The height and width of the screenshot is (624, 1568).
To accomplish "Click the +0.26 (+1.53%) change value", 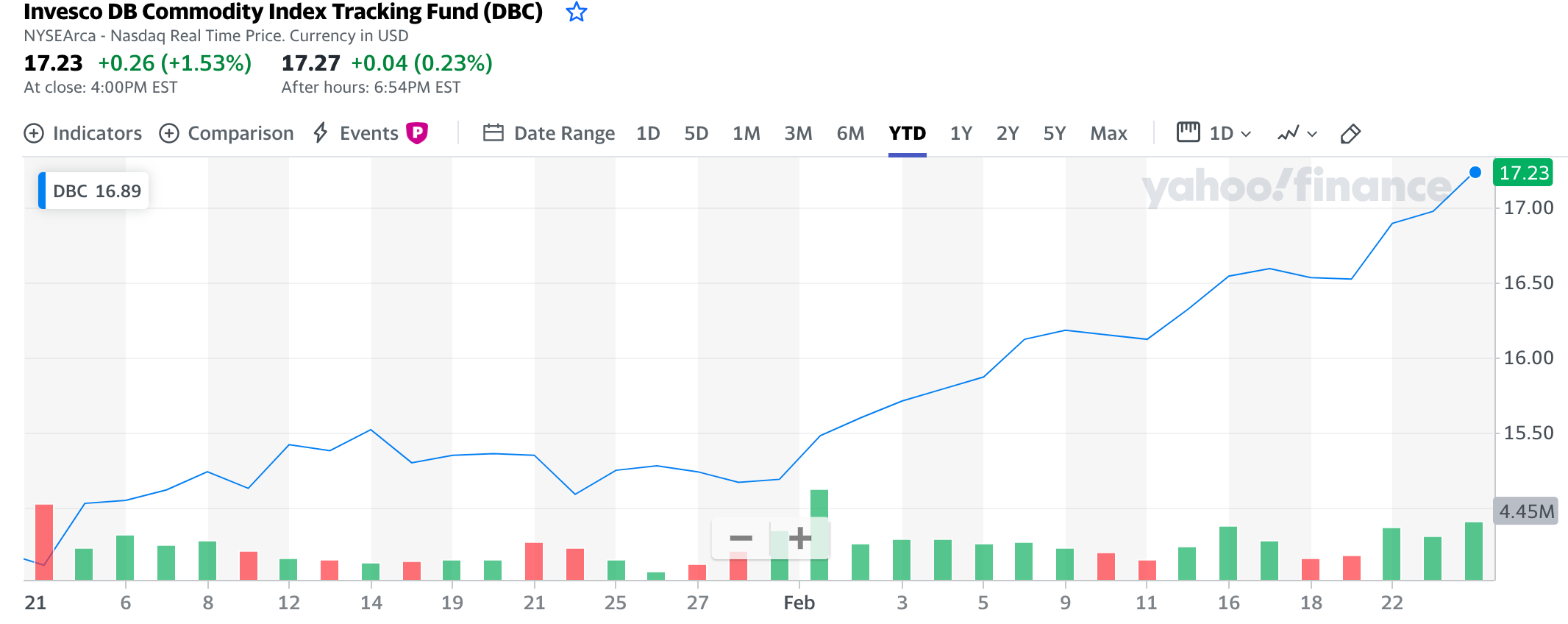I will click(x=175, y=63).
